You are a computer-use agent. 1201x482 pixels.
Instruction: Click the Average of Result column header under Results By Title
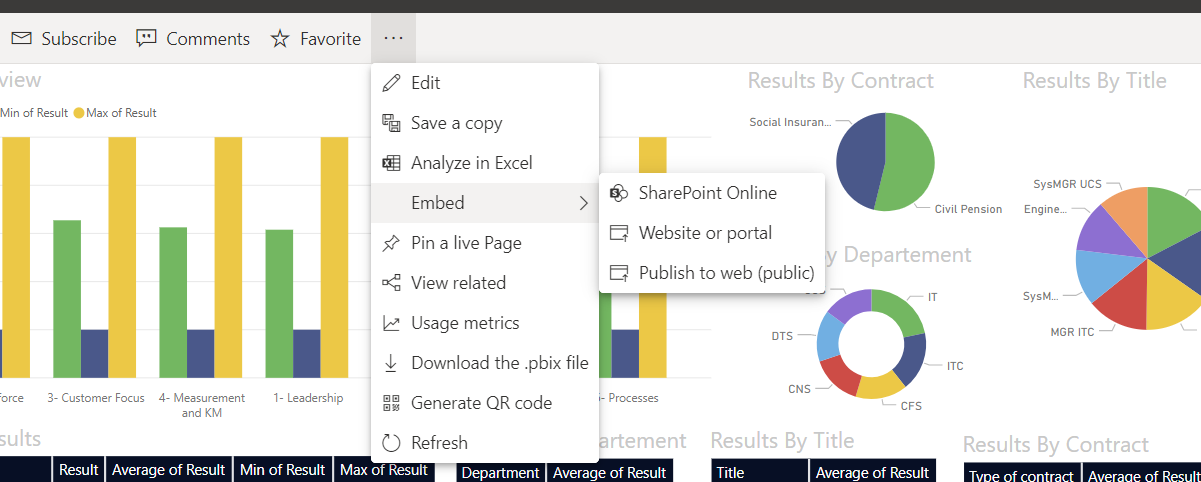(872, 472)
